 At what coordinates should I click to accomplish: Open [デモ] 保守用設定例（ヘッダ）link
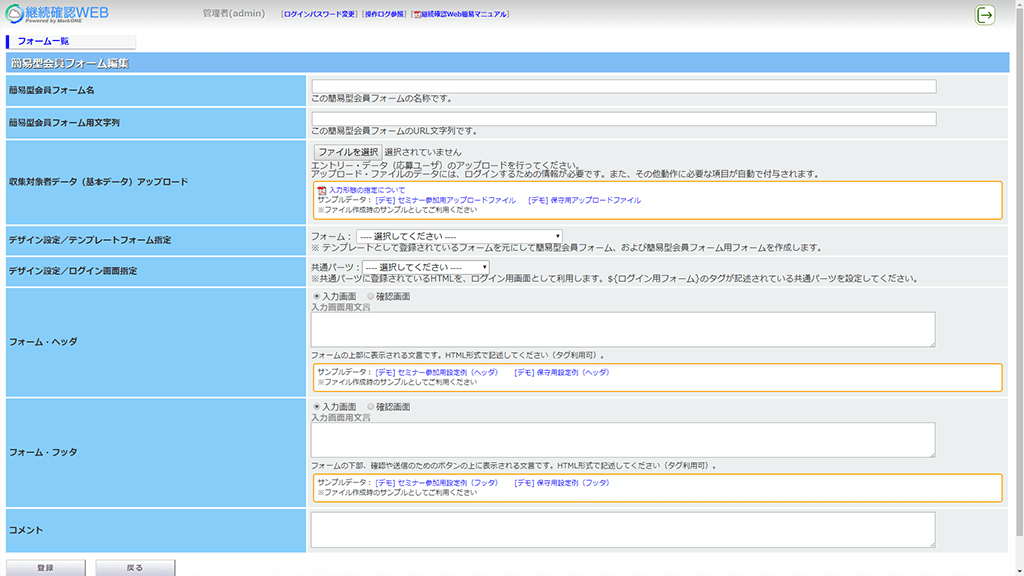562,372
